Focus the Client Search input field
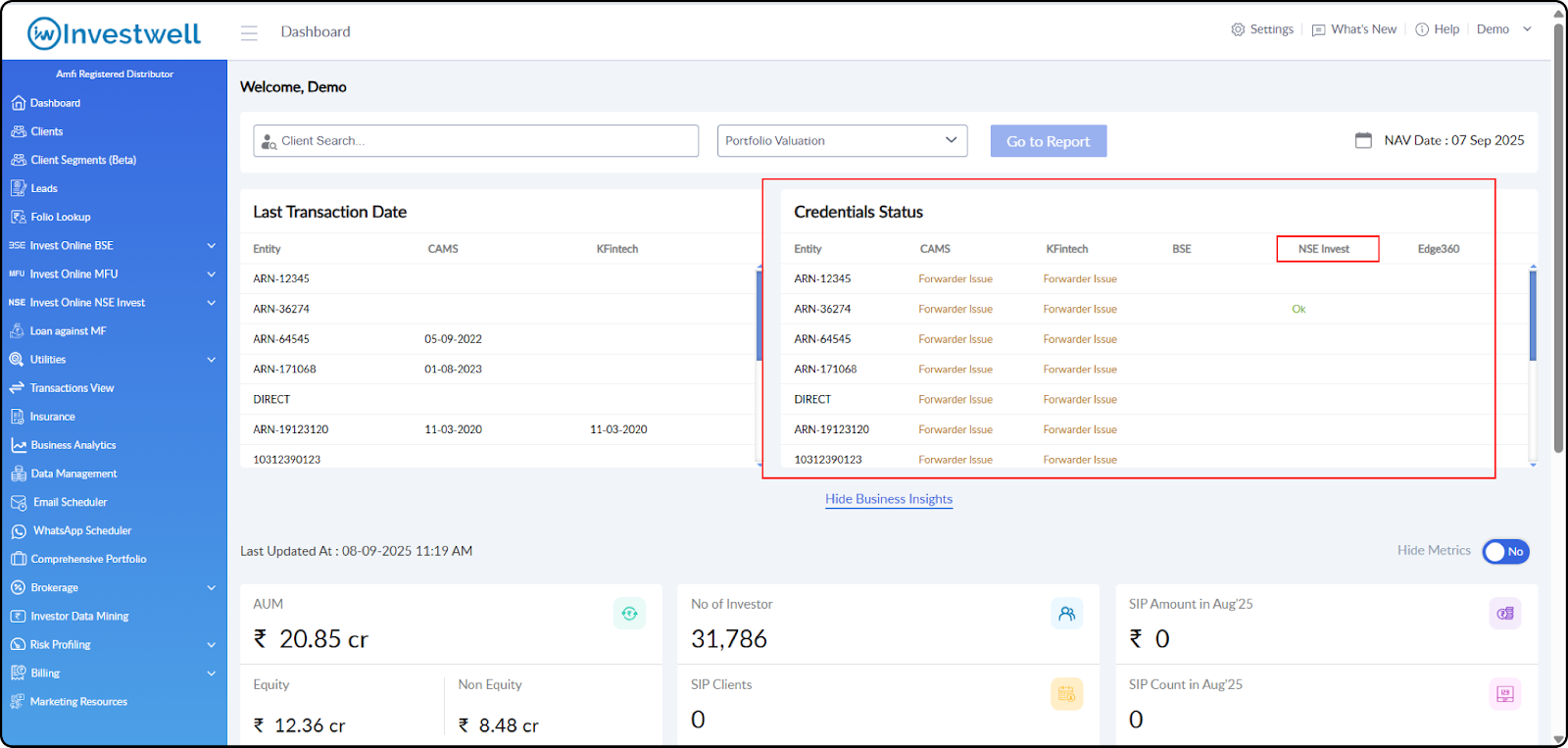Image resolution: width=1568 pixels, height=748 pixels. pos(475,140)
